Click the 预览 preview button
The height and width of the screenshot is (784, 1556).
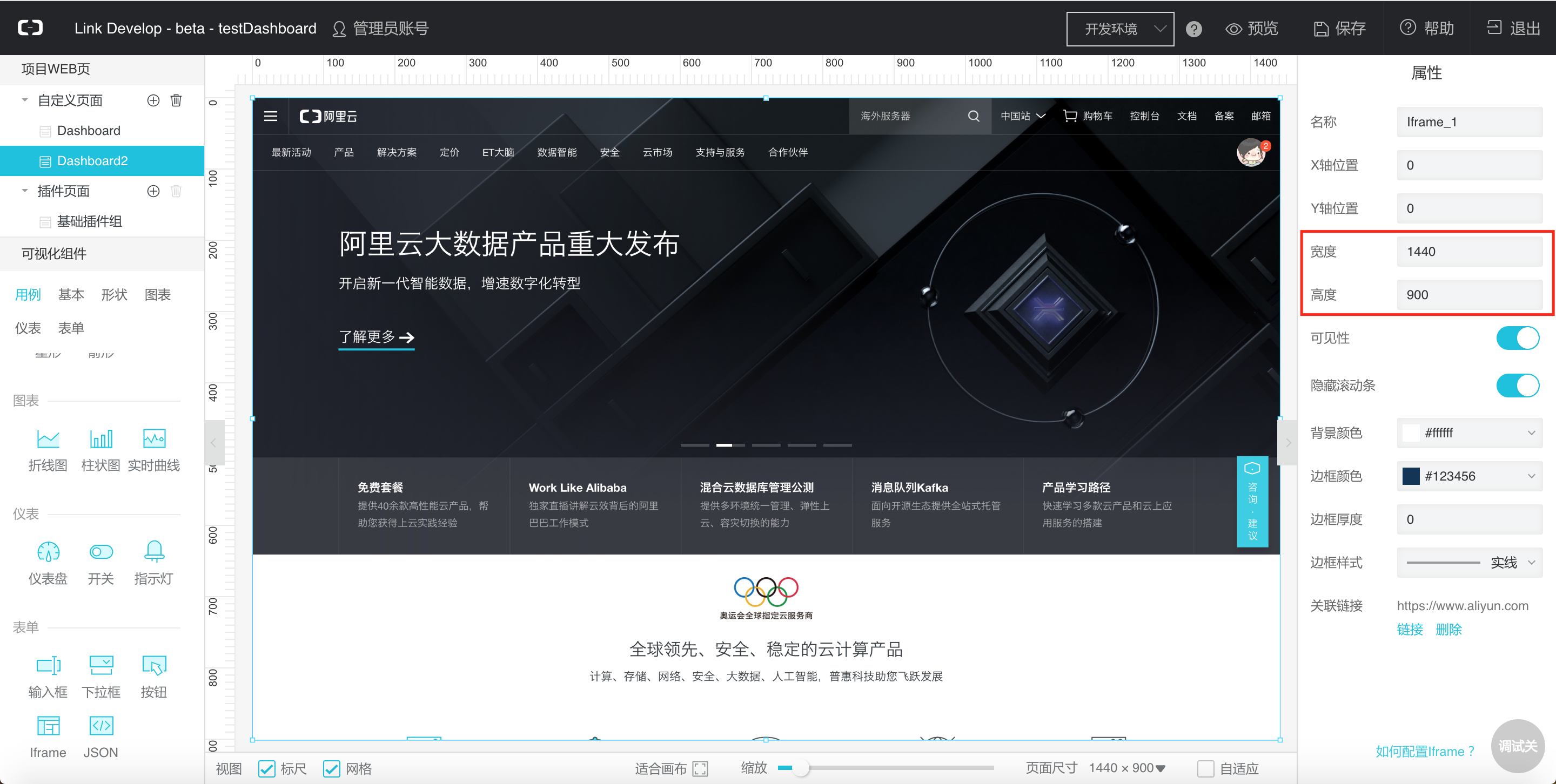click(1252, 29)
